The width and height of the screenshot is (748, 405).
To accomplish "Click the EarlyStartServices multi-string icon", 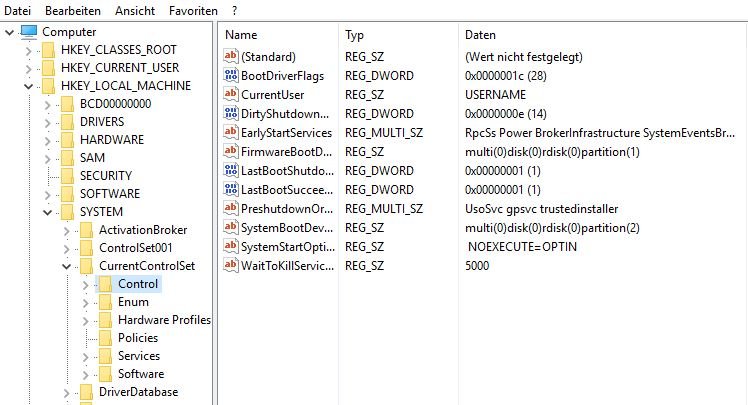I will 231,133.
